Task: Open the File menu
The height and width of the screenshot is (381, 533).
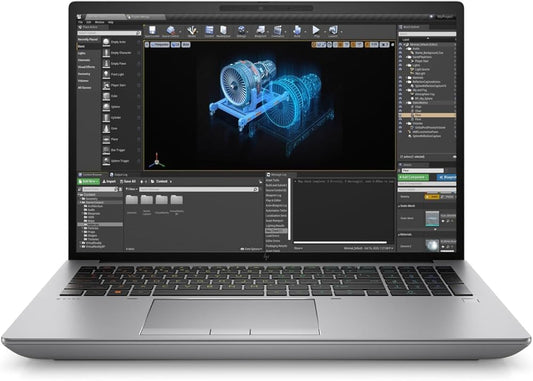Action: (x=80, y=22)
